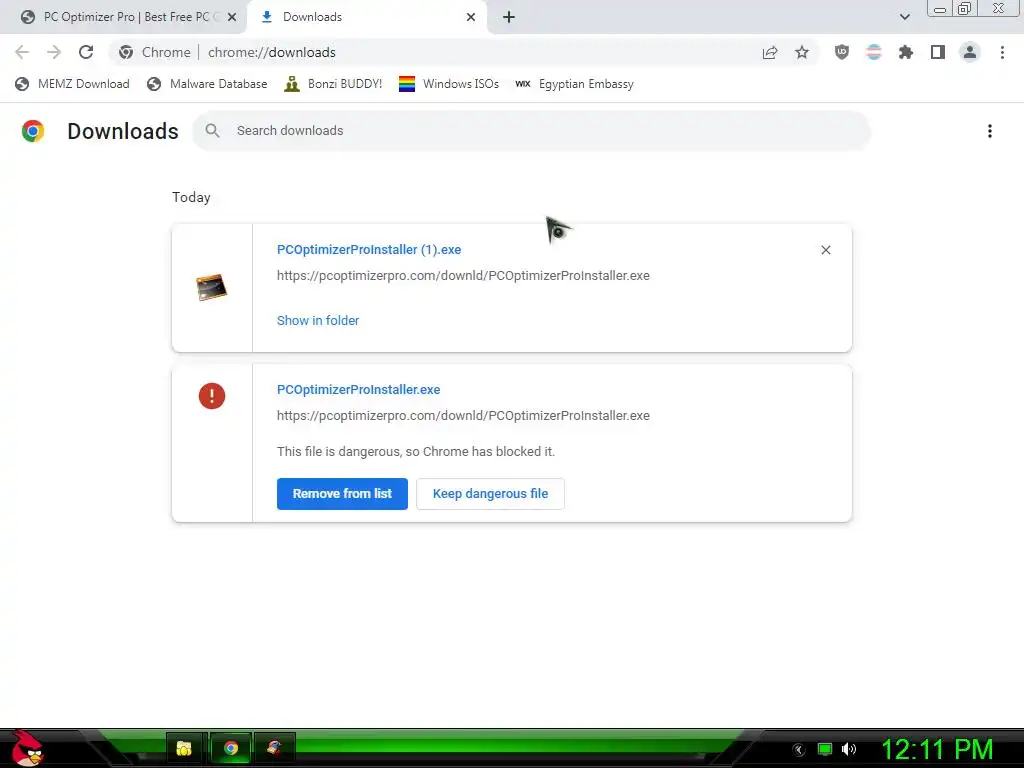Open the Angry Birds start button

point(27,748)
